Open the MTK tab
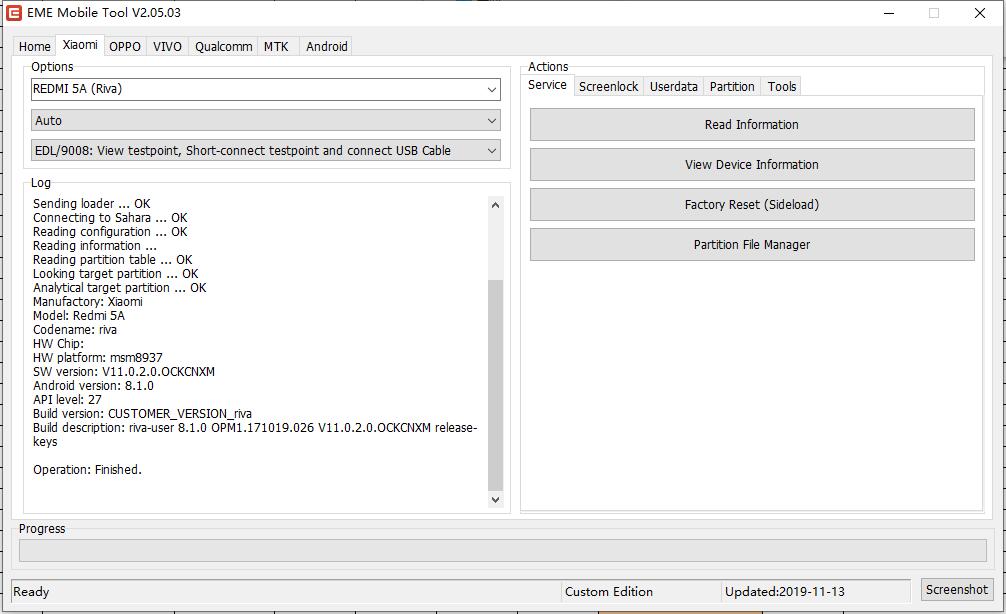The width and height of the screenshot is (1006, 614). [277, 46]
